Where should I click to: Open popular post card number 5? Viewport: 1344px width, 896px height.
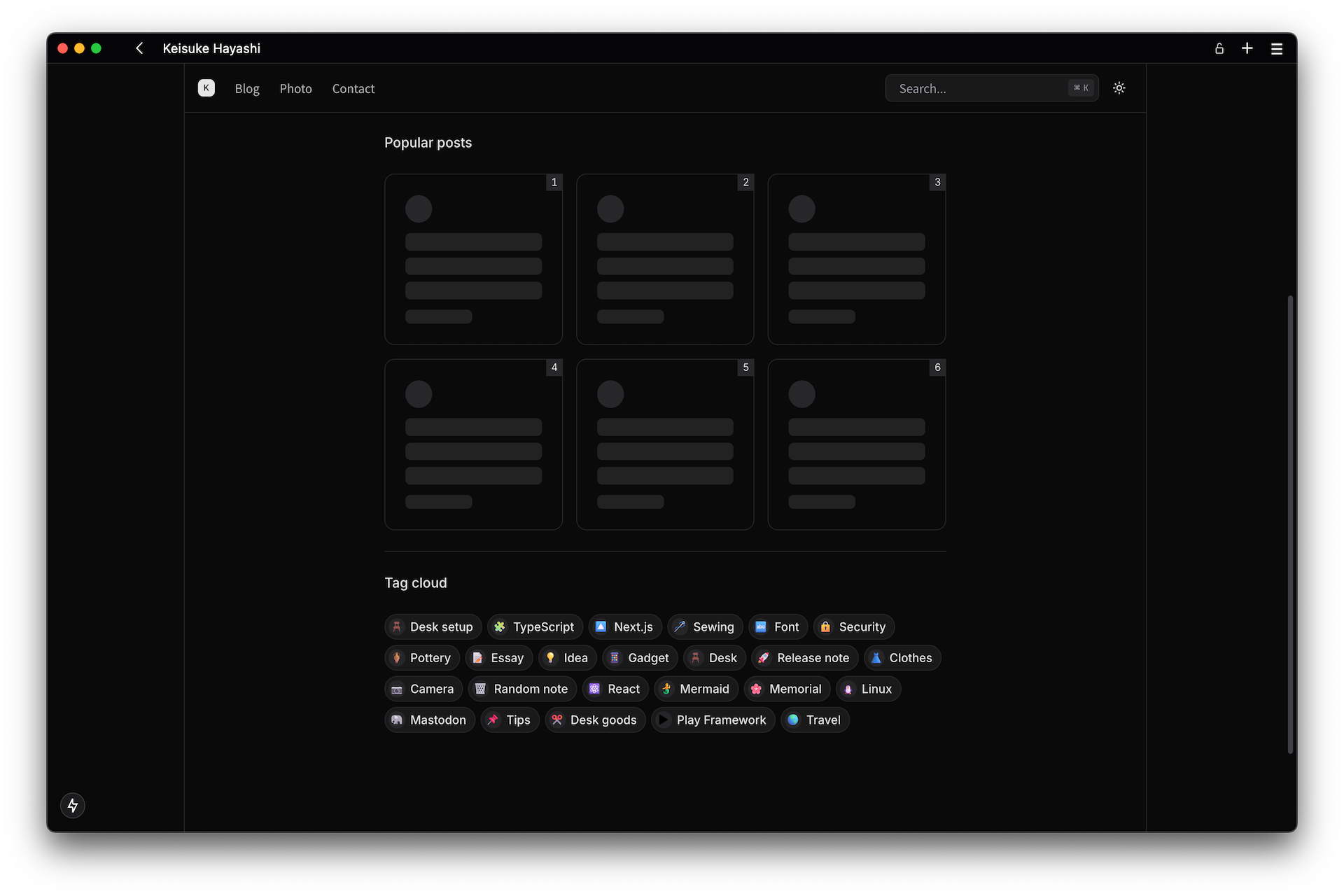(x=664, y=444)
